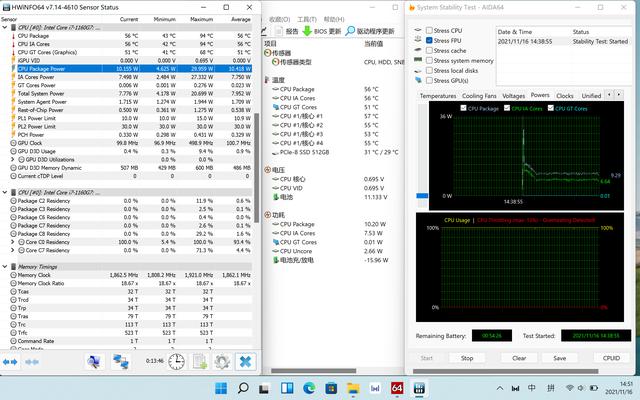Click the 电压 voltage section icon

268,170
